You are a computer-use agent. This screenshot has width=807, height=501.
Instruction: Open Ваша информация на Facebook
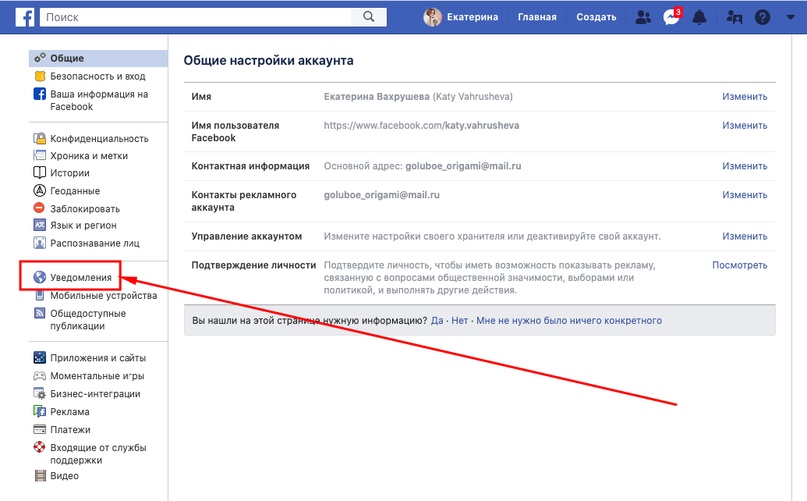click(x=99, y=100)
